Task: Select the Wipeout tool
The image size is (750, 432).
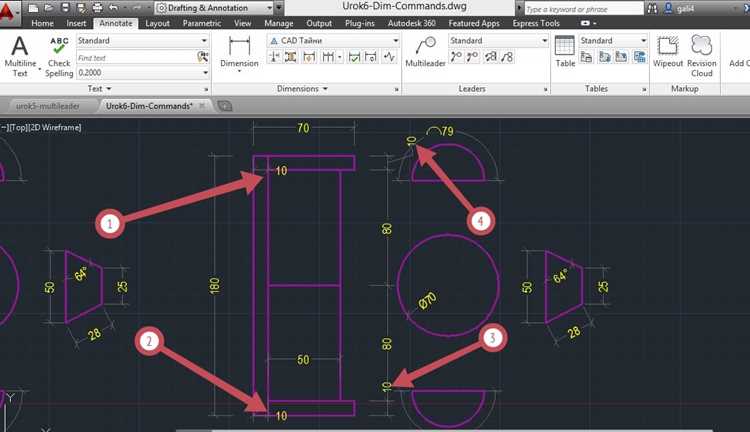Action: [x=668, y=52]
